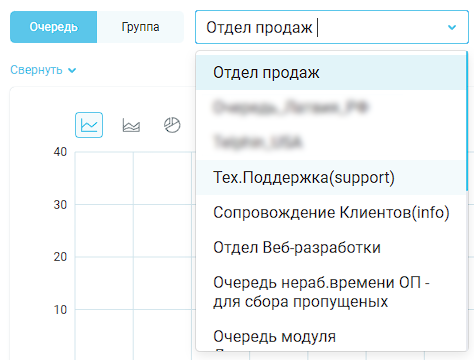474x360 pixels.
Task: Click the dropdown list scrollbar
Action: click(467, 121)
